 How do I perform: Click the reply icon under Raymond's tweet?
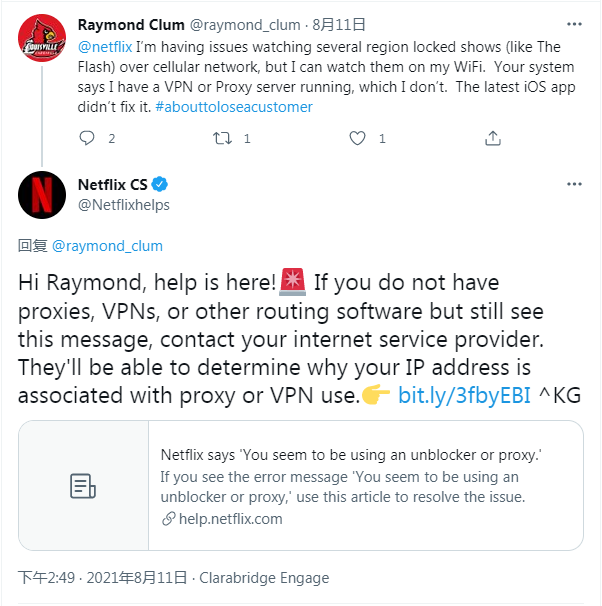(86, 138)
